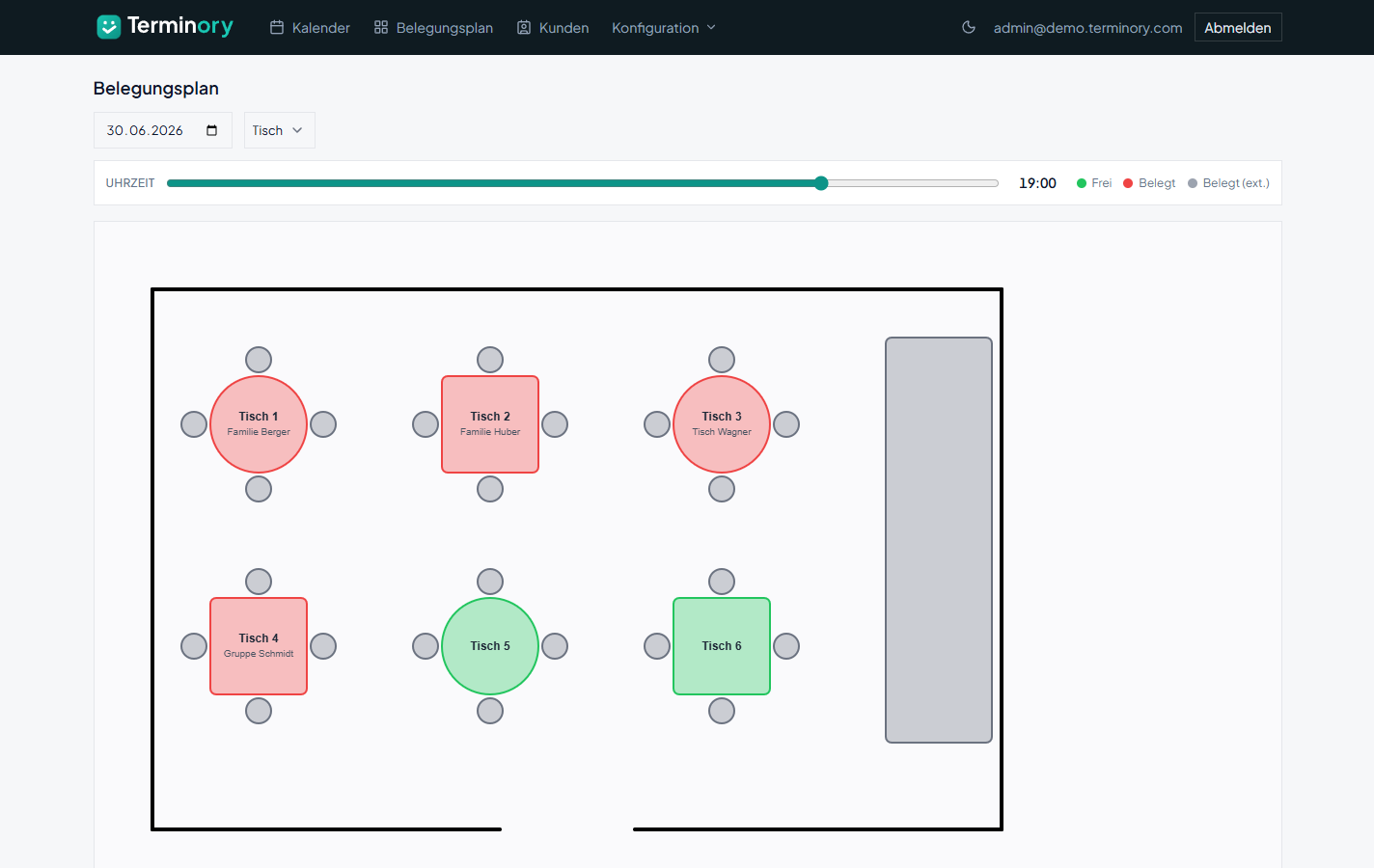Open the Tisch resource type dropdown
This screenshot has width=1374, height=868.
pos(279,130)
